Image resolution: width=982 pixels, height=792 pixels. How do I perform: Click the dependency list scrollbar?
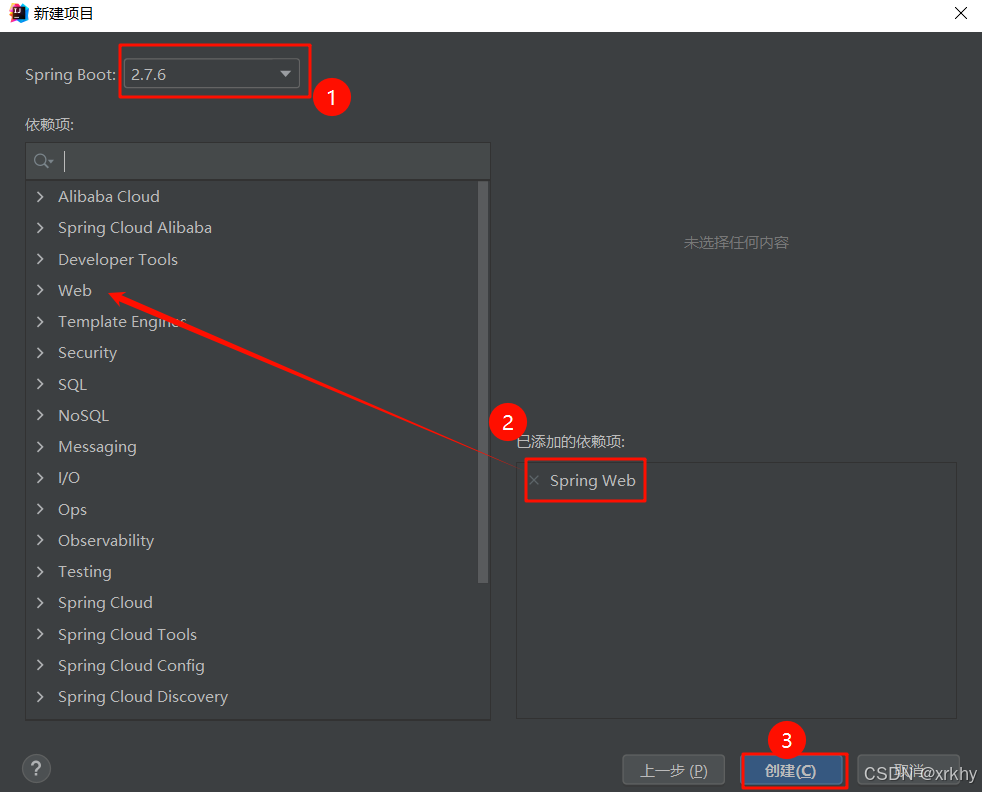482,382
